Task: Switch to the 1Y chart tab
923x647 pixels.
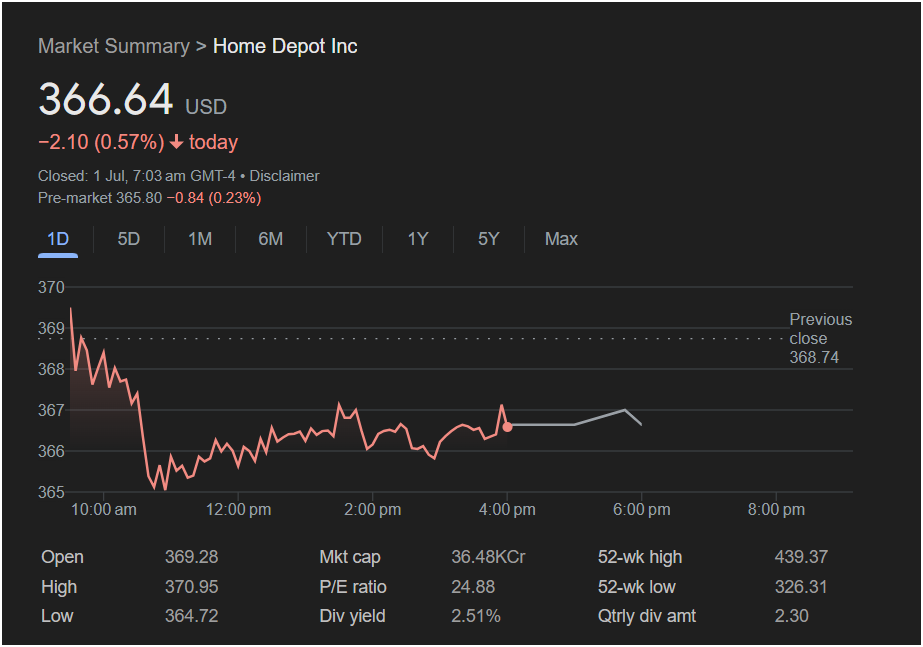Action: (x=417, y=239)
